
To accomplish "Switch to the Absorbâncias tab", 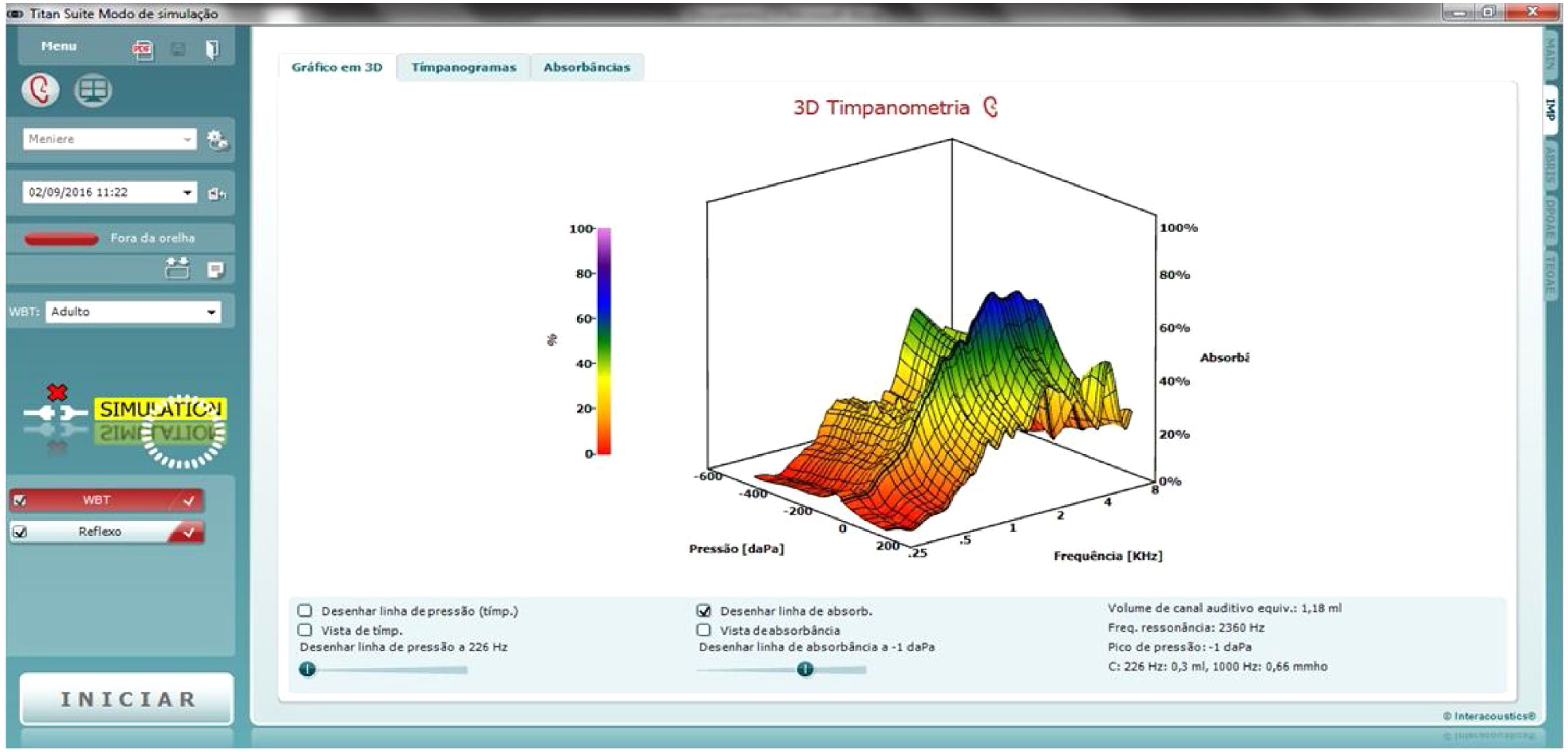I will tap(586, 68).
